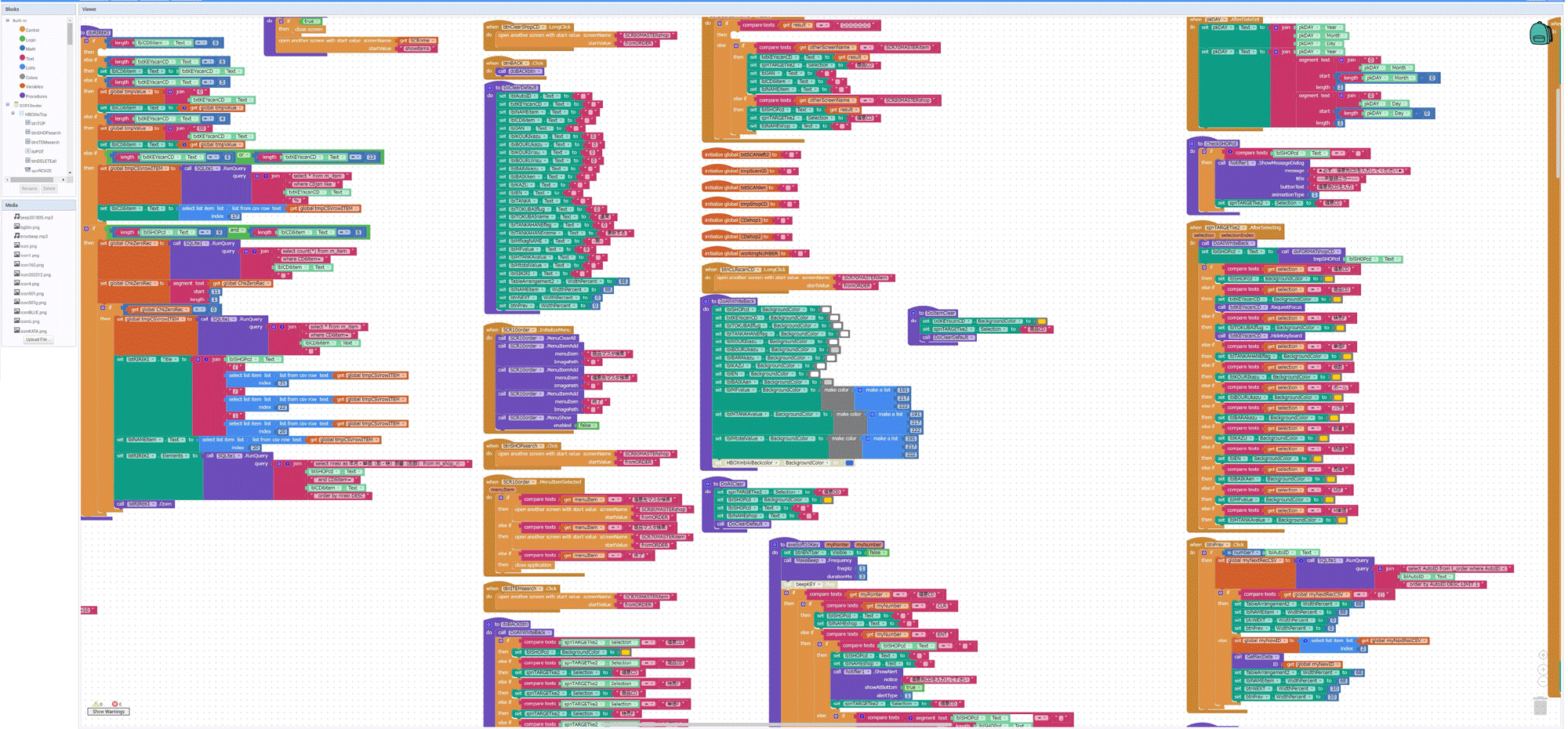The width and height of the screenshot is (1568, 729).
Task: Click the center workspace target icon
Action: tap(1542, 655)
